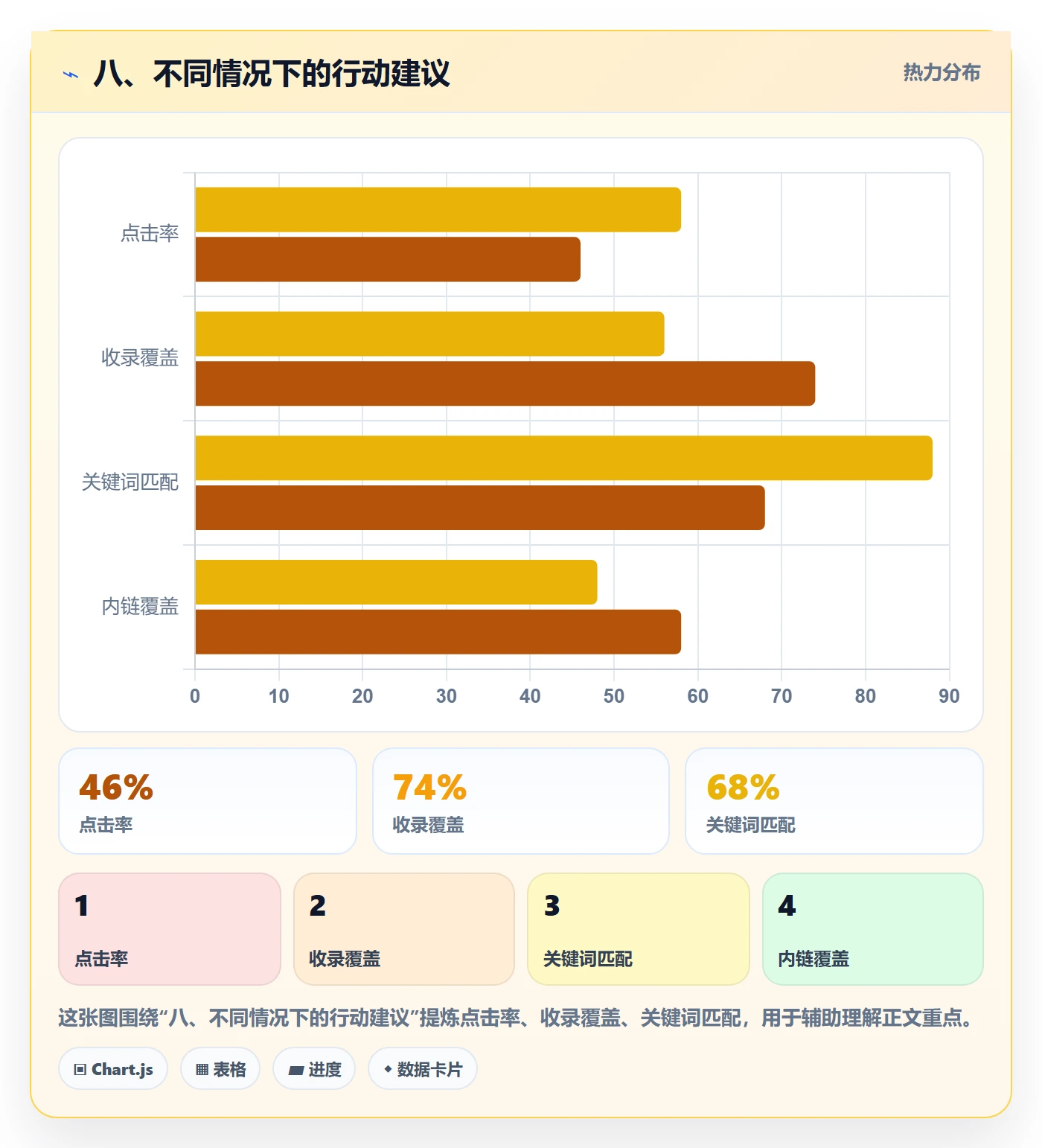Click the 热力分布 label in header
This screenshot has width=1042, height=1148.
(942, 72)
